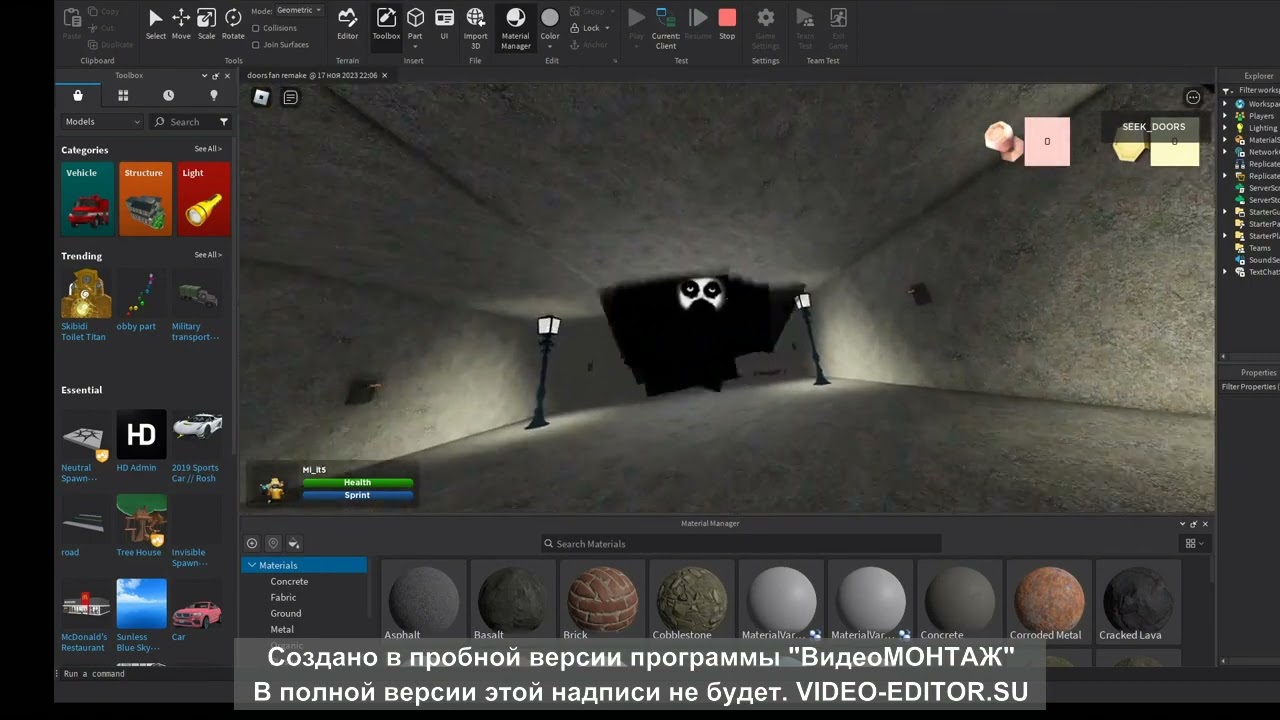Open the chat icon in viewport

click(290, 97)
